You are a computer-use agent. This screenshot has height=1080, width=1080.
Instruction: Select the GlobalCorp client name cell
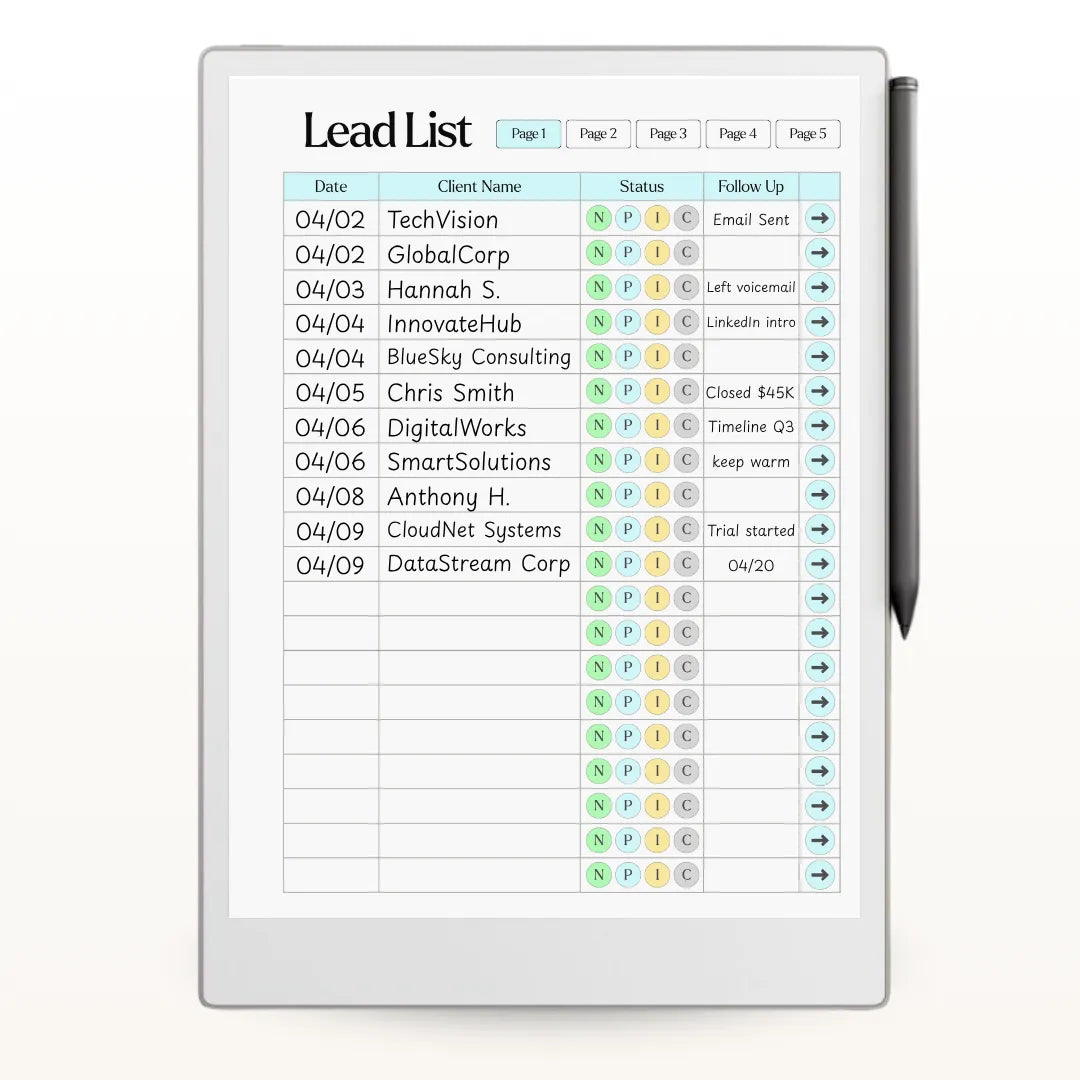click(x=479, y=253)
